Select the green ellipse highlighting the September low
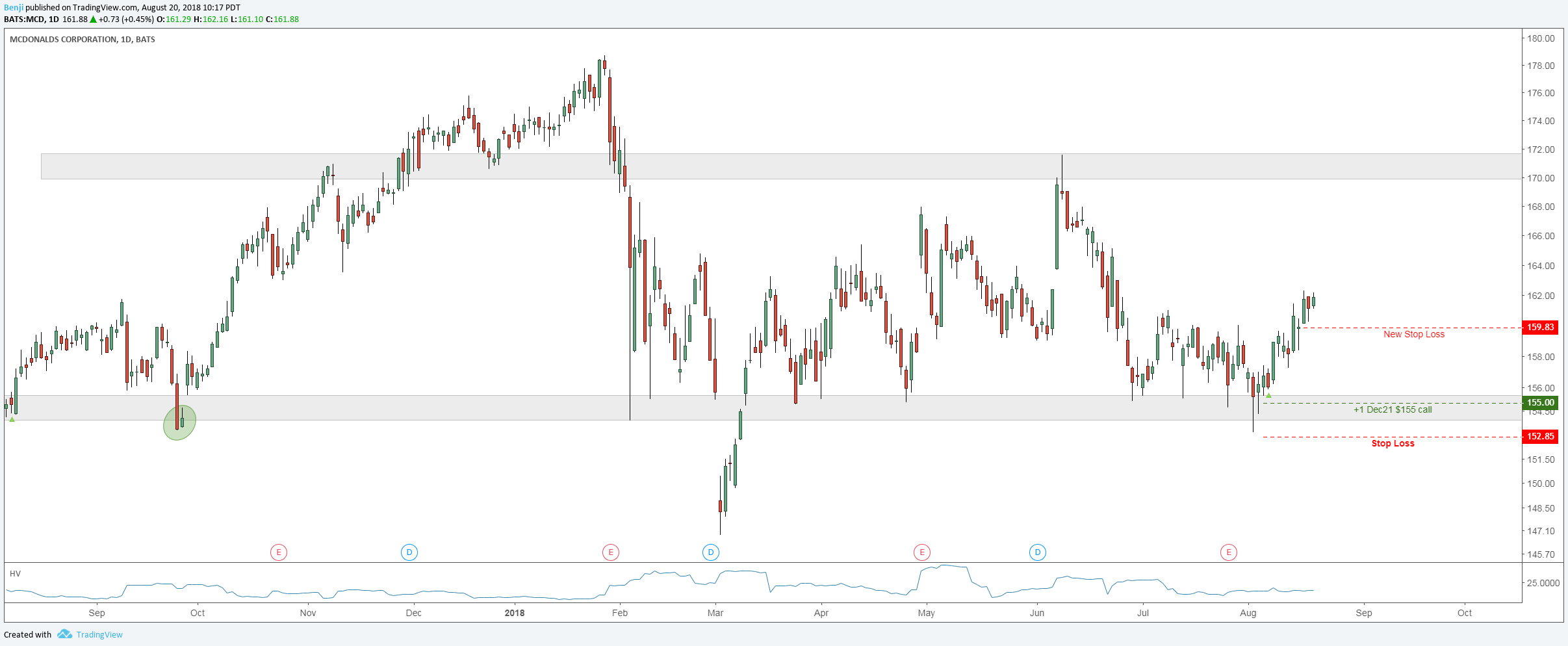The width and height of the screenshot is (1568, 646). [x=179, y=422]
